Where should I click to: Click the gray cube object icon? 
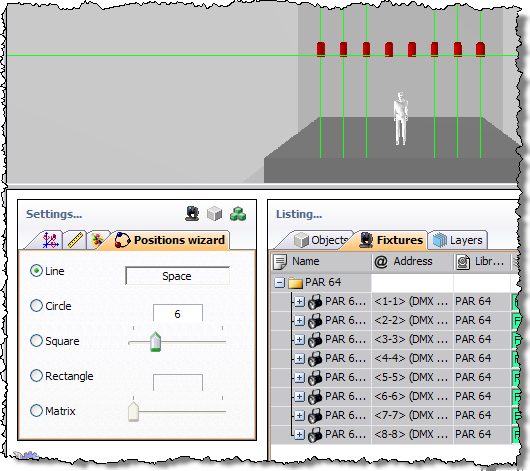click(x=215, y=214)
